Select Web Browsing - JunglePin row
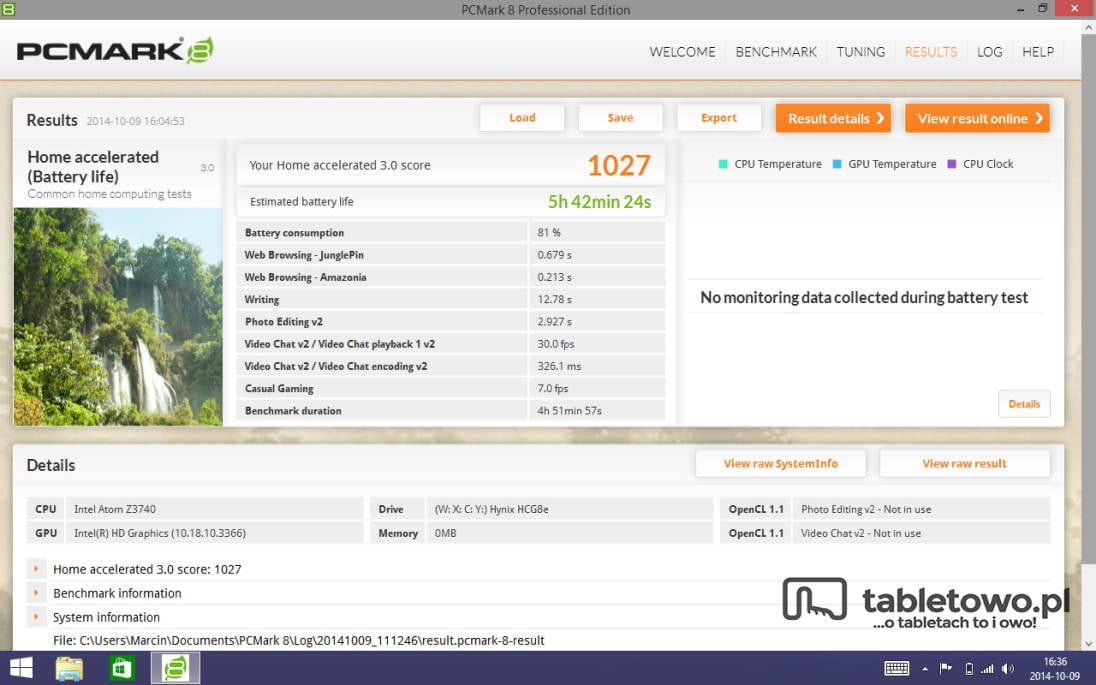The width and height of the screenshot is (1096, 685). pyautogui.click(x=451, y=254)
